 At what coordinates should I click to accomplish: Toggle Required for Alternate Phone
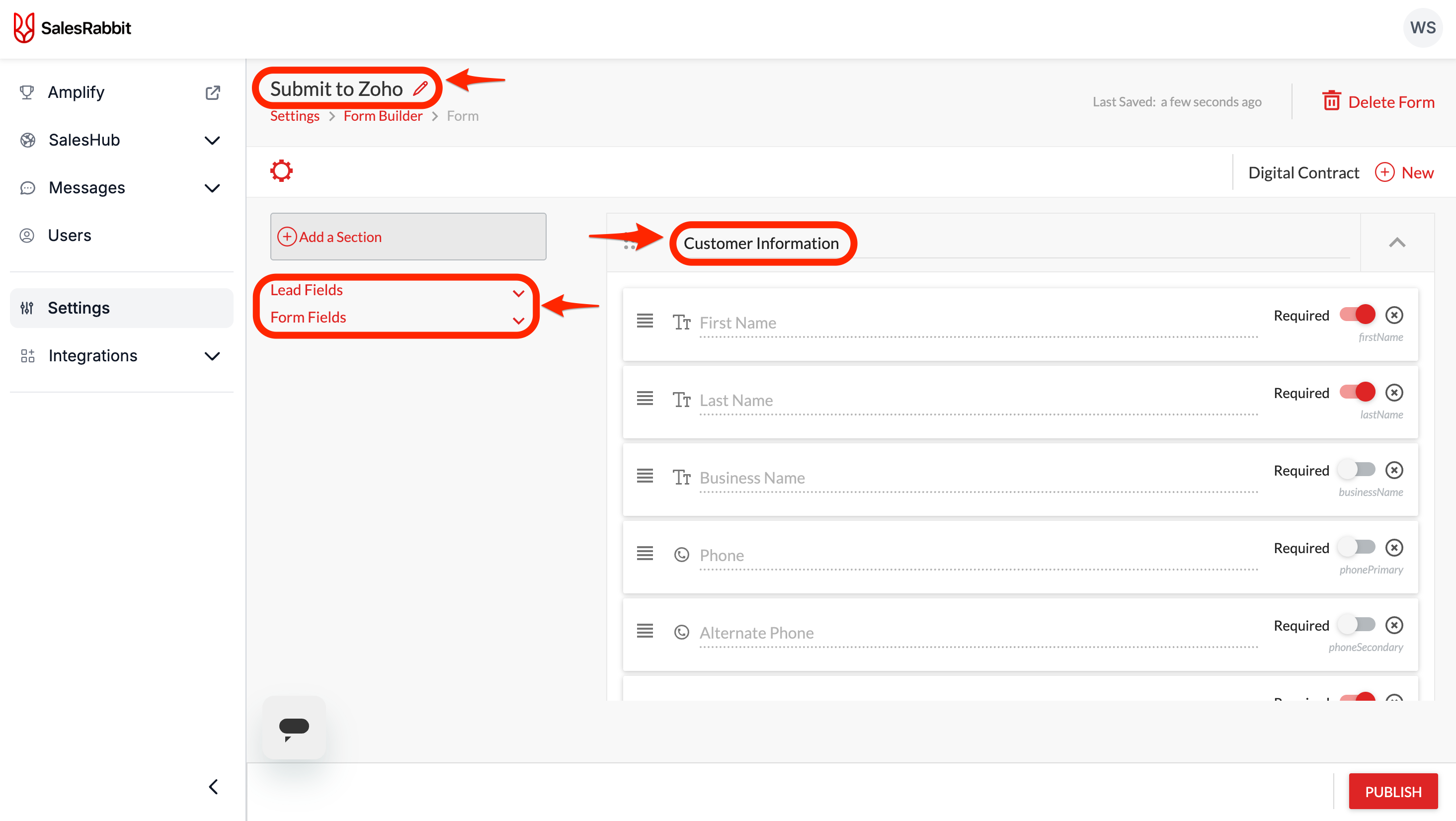point(1357,624)
